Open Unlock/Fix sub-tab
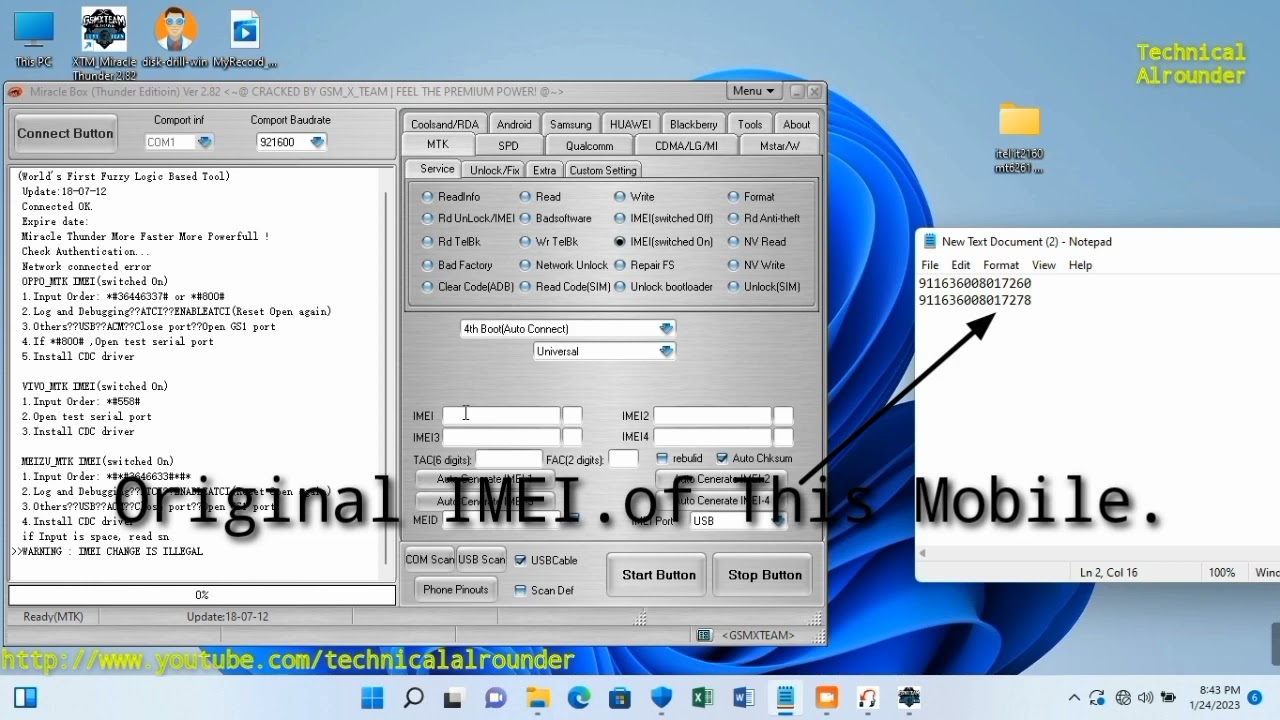The width and height of the screenshot is (1280, 720). pyautogui.click(x=494, y=170)
